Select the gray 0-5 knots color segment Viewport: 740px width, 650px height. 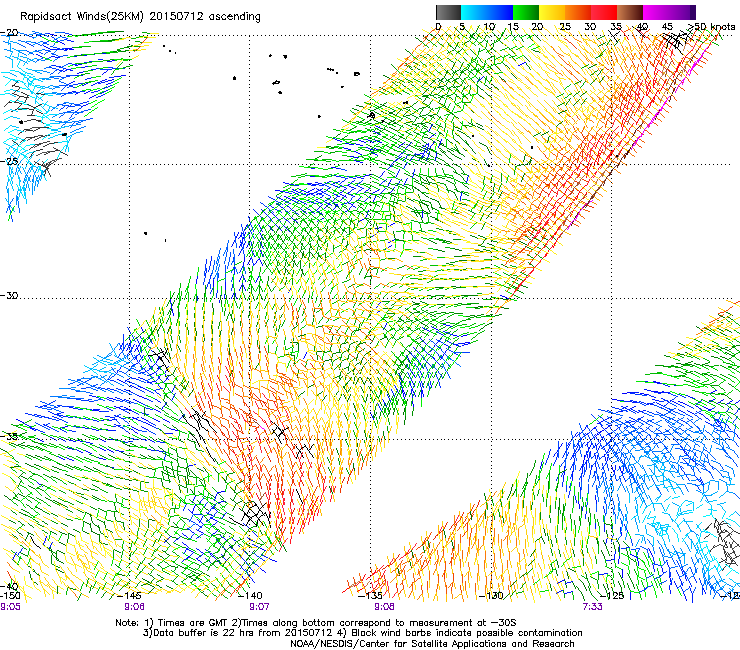[448, 12]
